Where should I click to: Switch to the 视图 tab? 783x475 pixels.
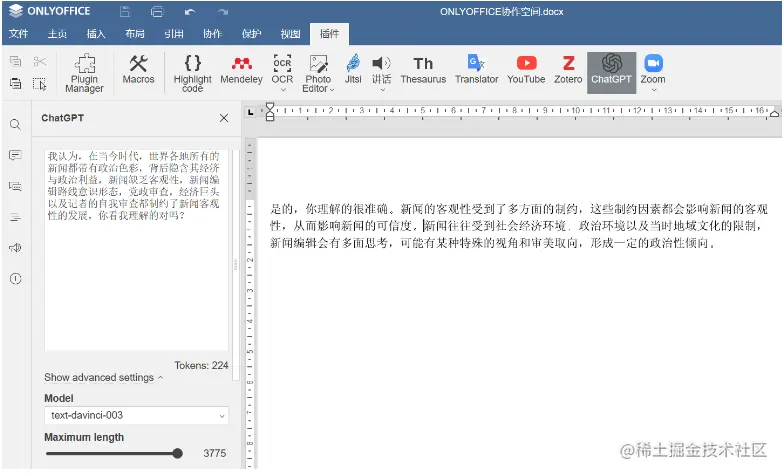coord(290,34)
